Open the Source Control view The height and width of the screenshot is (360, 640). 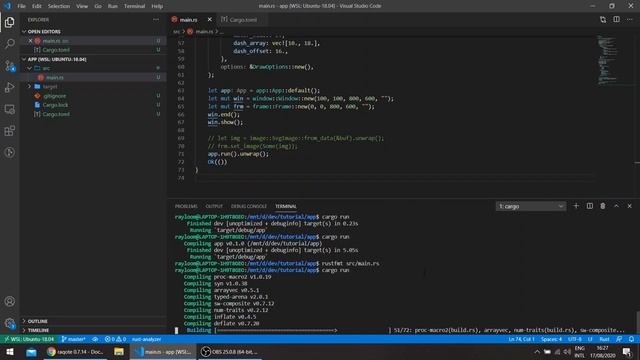[9, 65]
